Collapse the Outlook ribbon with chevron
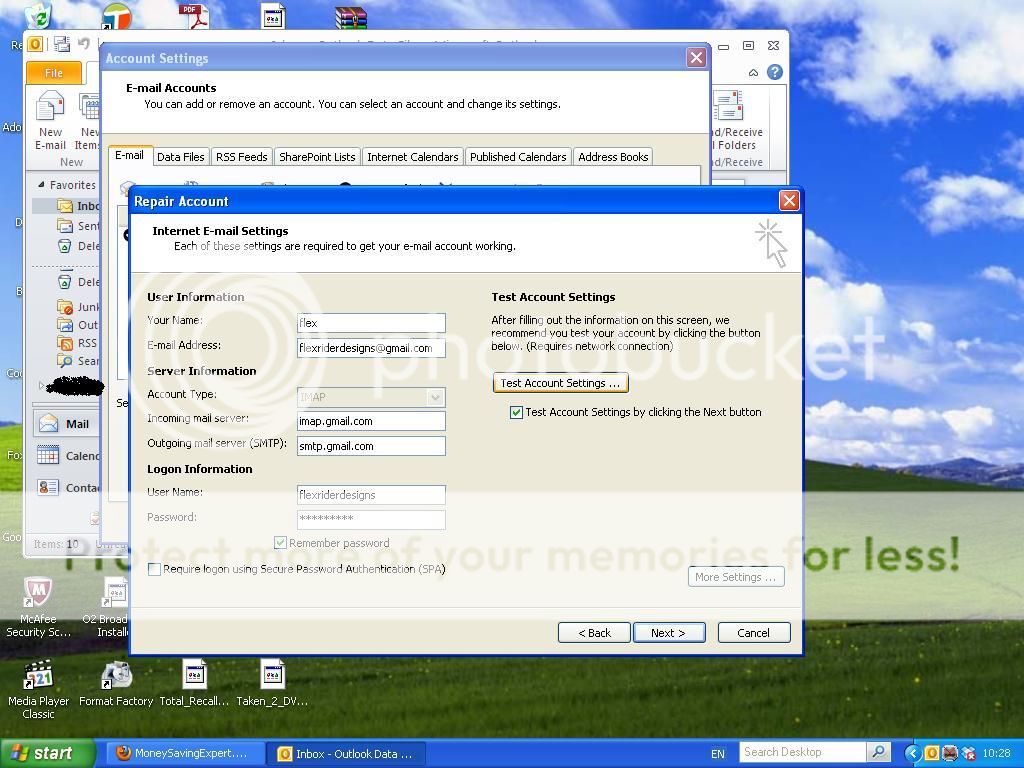The height and width of the screenshot is (768, 1024). pyautogui.click(x=753, y=73)
